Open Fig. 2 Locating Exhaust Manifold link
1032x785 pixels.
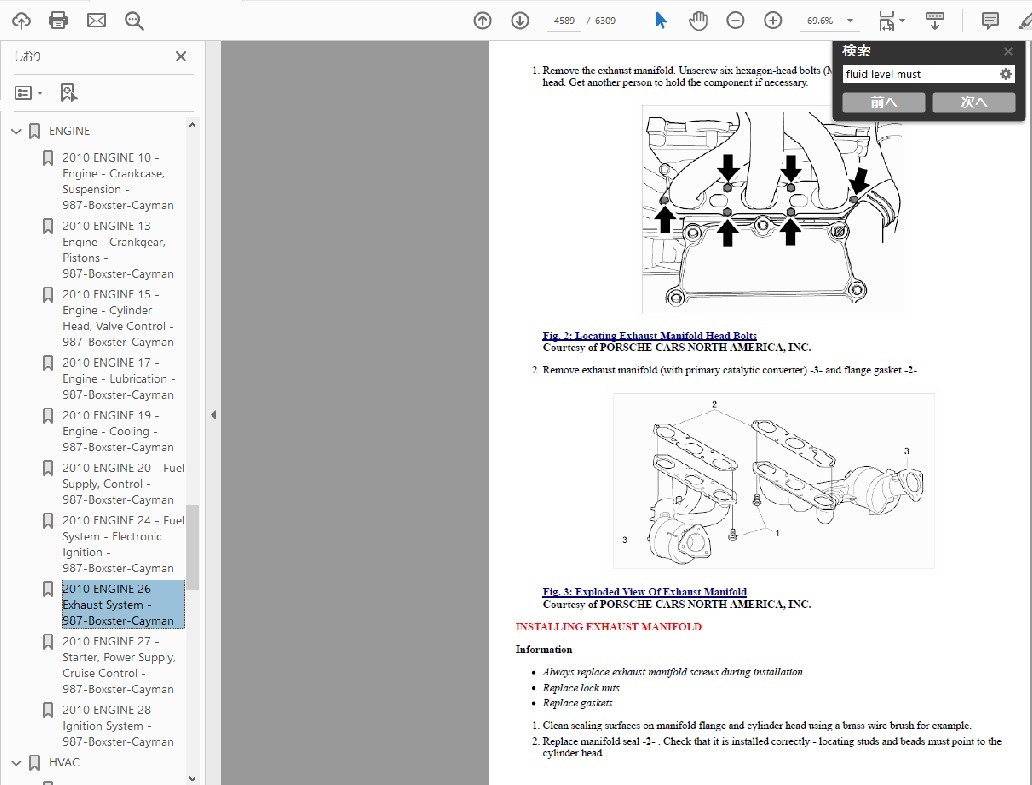tap(649, 336)
